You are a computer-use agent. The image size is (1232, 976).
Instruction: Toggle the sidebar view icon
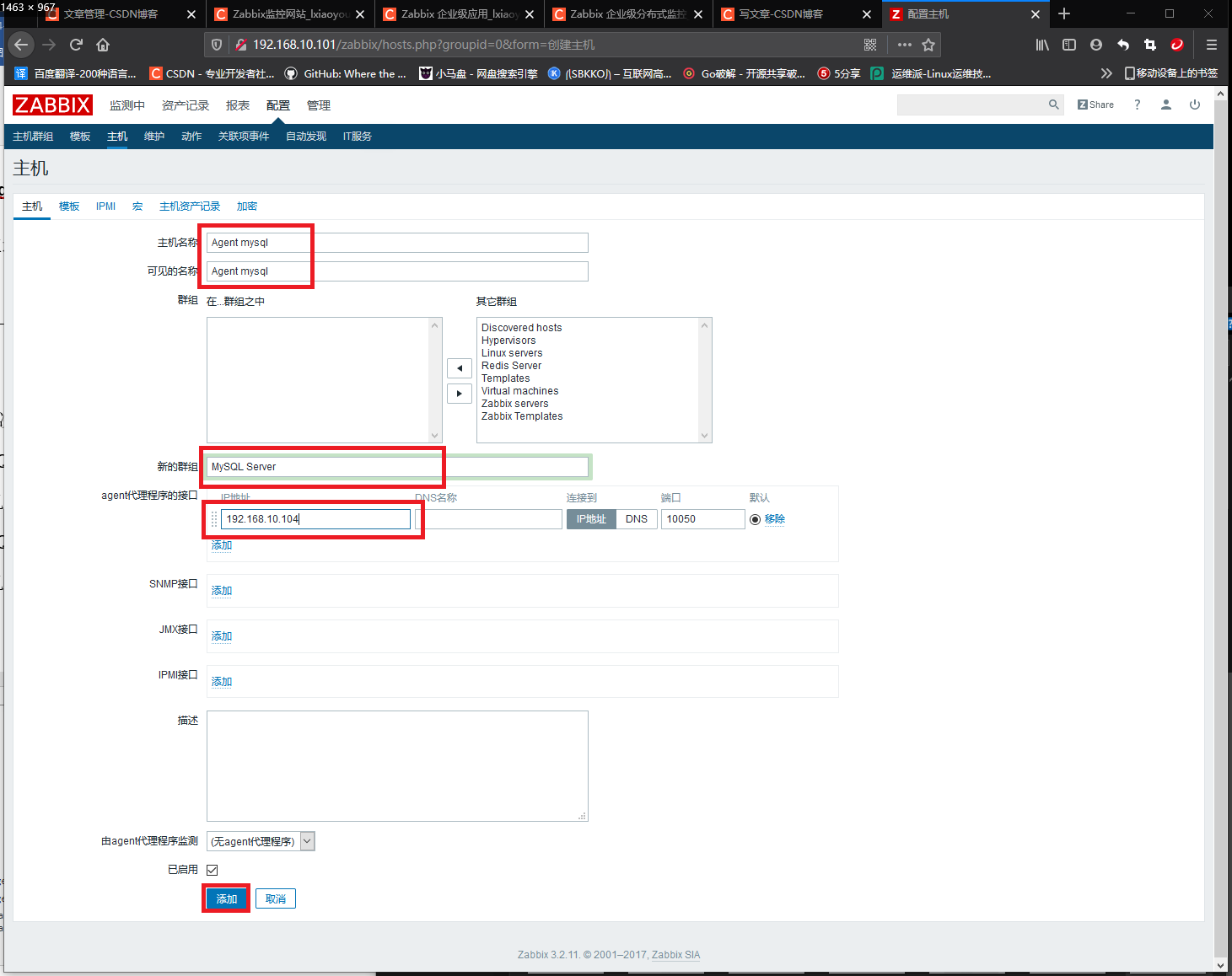[1069, 45]
